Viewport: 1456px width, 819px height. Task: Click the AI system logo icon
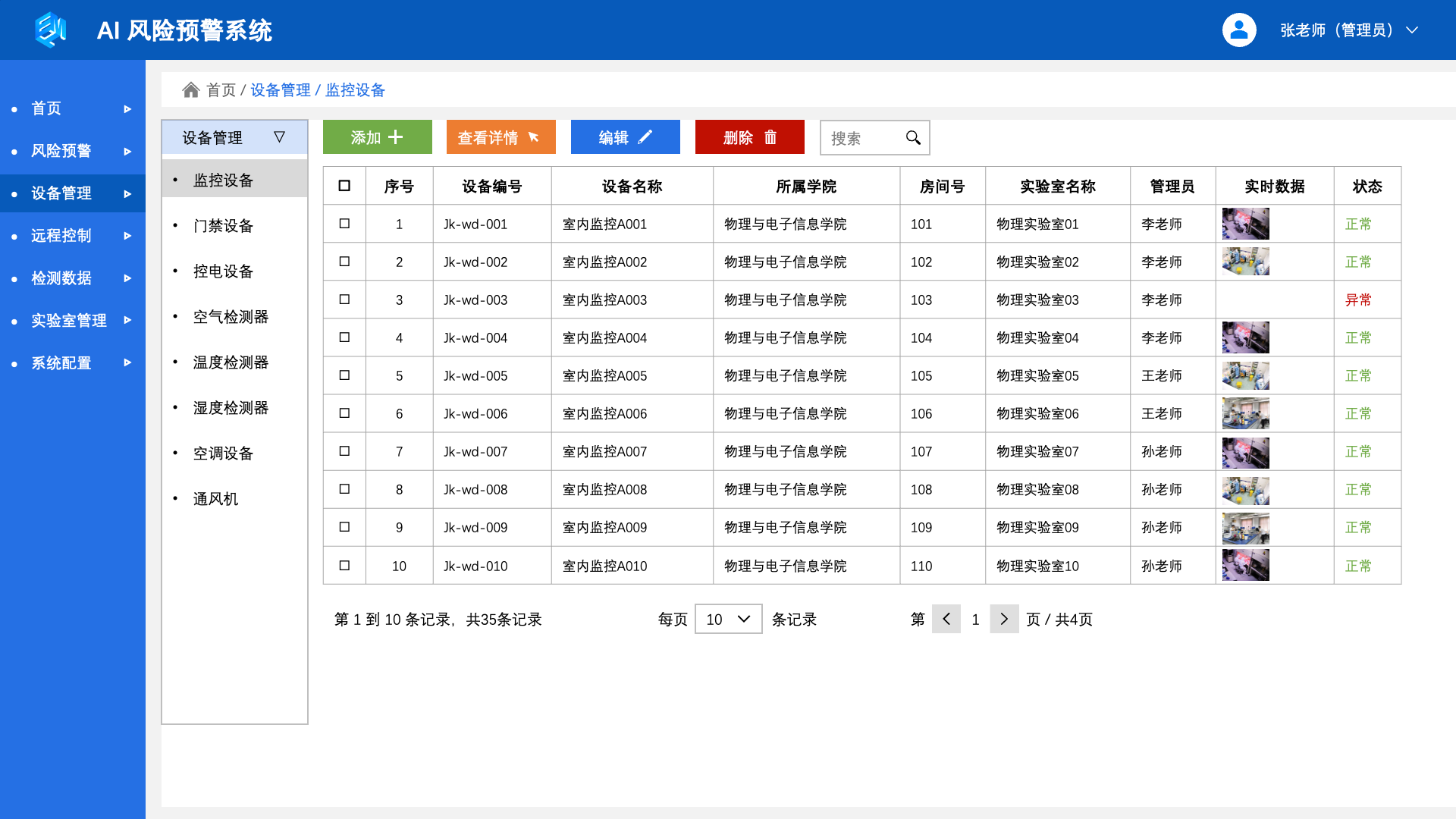point(51,30)
